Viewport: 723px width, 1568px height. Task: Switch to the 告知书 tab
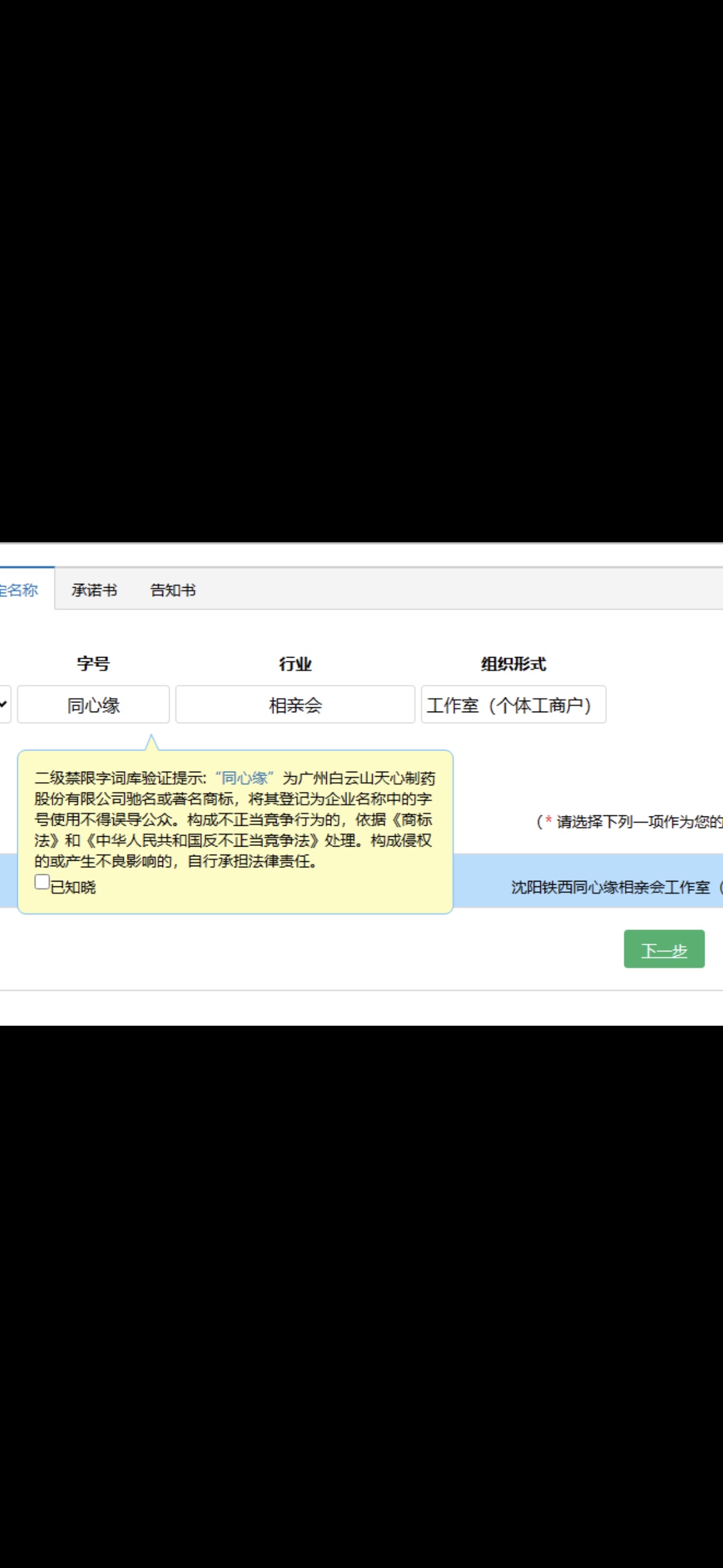pos(173,590)
